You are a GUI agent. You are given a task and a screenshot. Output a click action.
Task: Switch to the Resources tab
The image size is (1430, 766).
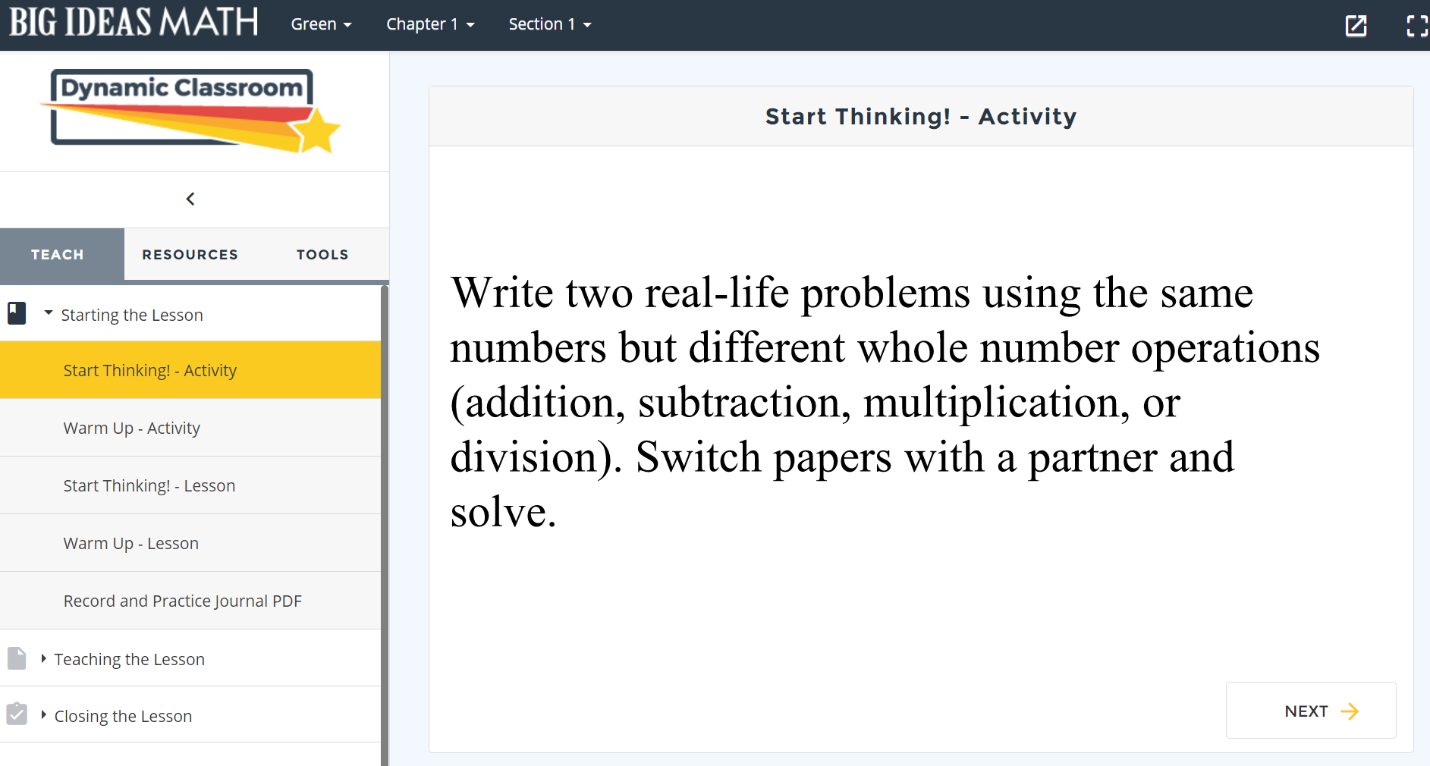click(x=190, y=254)
